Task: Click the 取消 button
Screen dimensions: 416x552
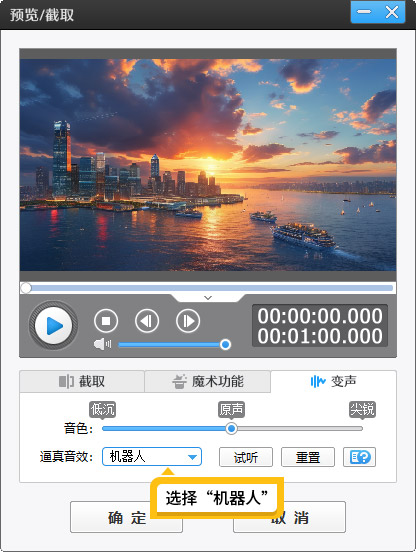Action: point(289,518)
